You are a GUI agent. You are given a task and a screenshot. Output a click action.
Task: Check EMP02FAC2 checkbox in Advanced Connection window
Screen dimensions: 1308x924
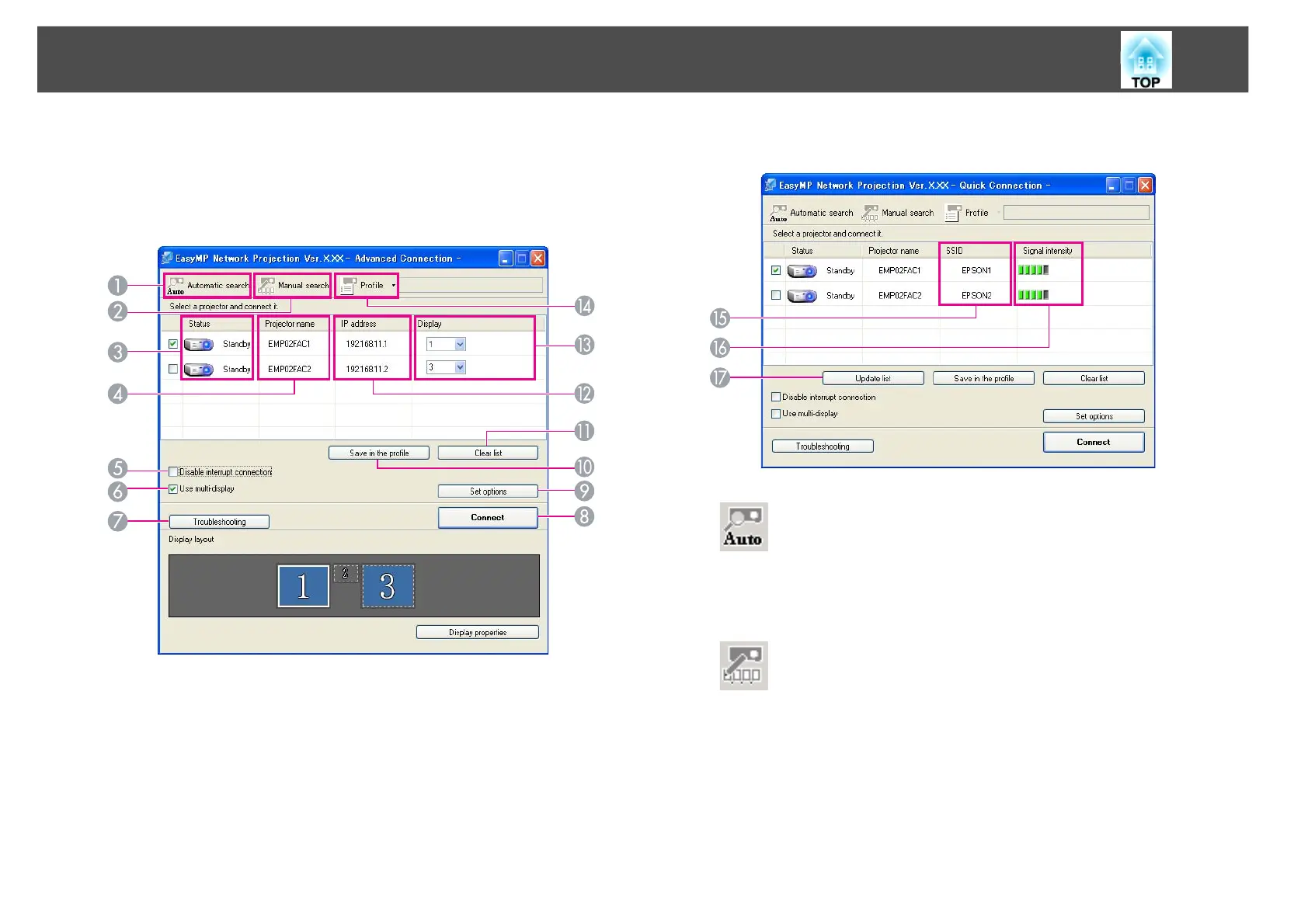click(173, 369)
